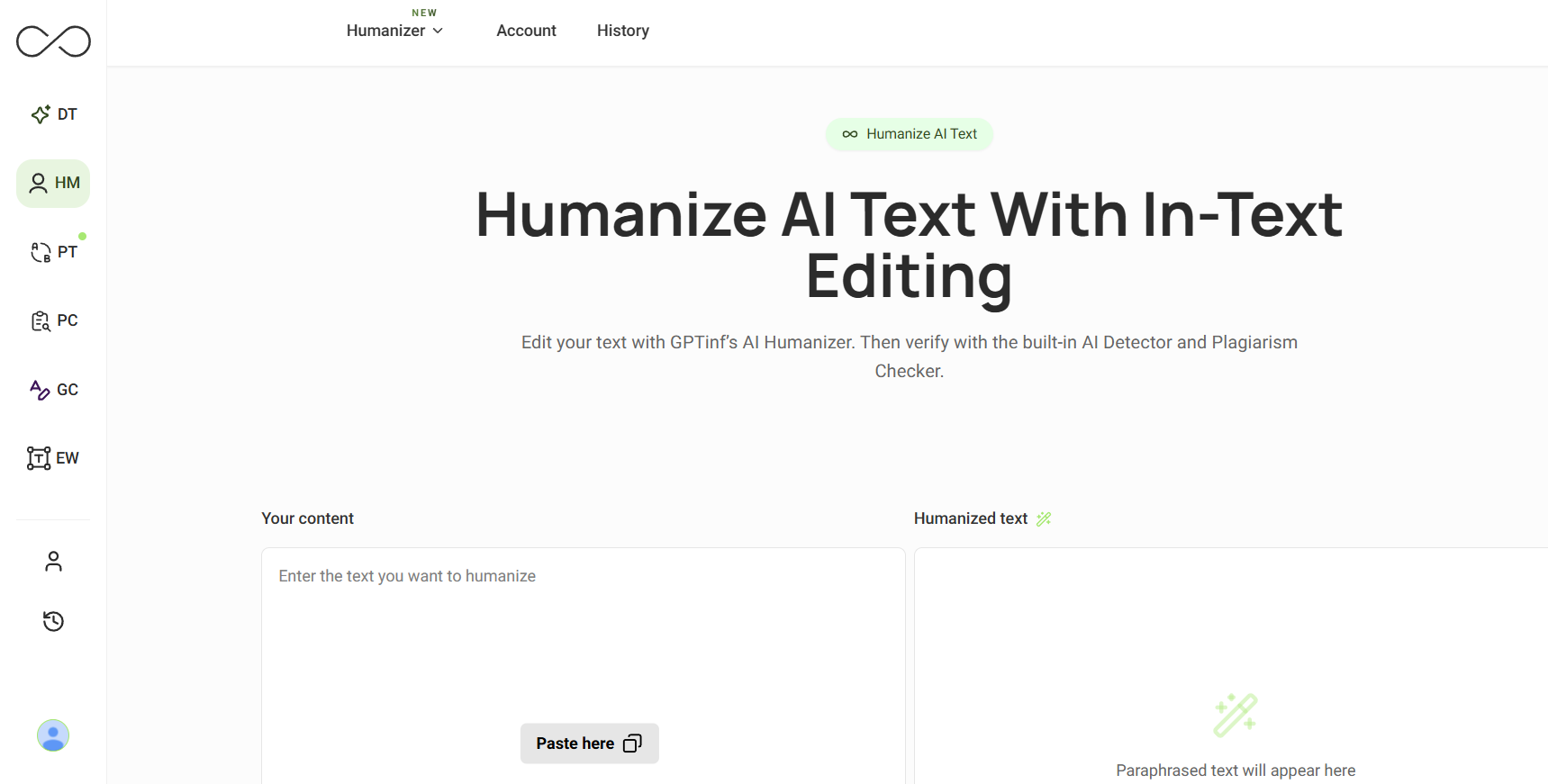Click the 'Humanize AI Text With In-Text Editing' heading
The height and width of the screenshot is (784, 1548).
pos(910,245)
